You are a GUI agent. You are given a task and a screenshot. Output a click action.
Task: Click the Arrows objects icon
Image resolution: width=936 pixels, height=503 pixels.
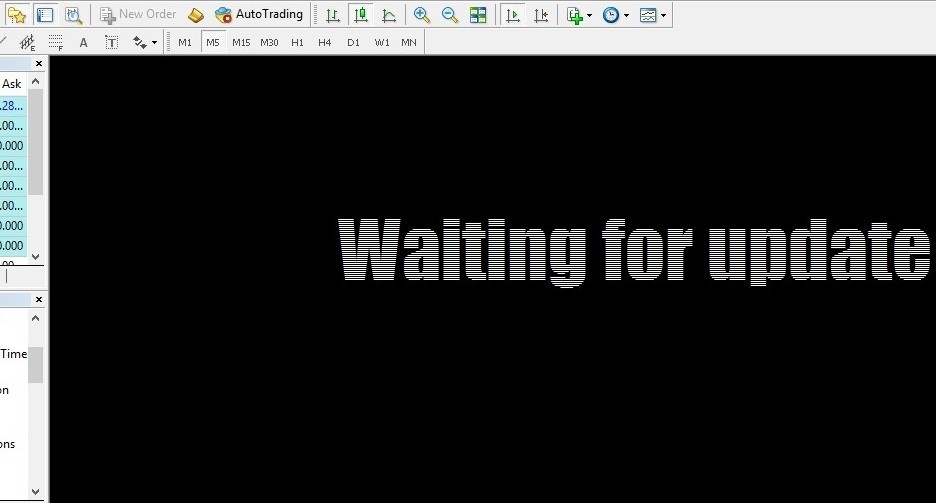pos(139,42)
